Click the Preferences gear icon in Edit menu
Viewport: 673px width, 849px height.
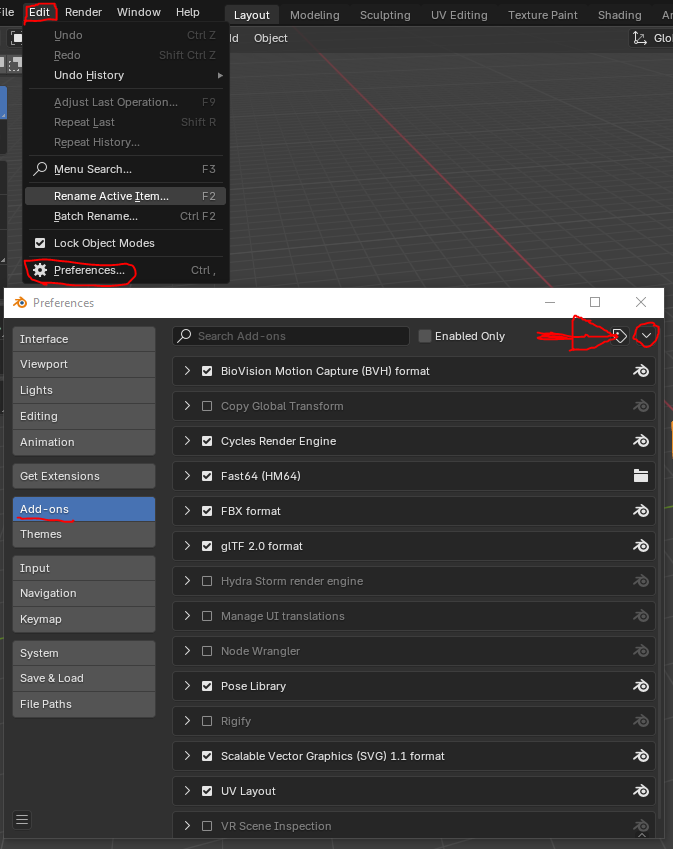point(40,270)
